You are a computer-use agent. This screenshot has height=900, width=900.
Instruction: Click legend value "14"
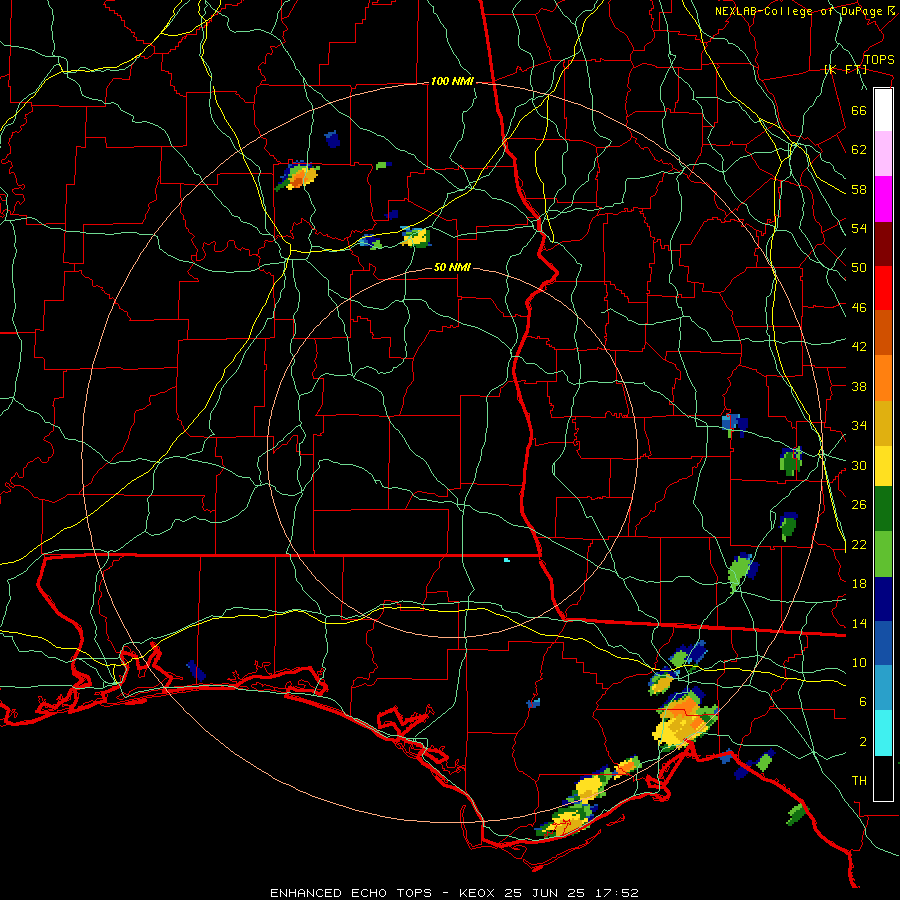(x=859, y=623)
